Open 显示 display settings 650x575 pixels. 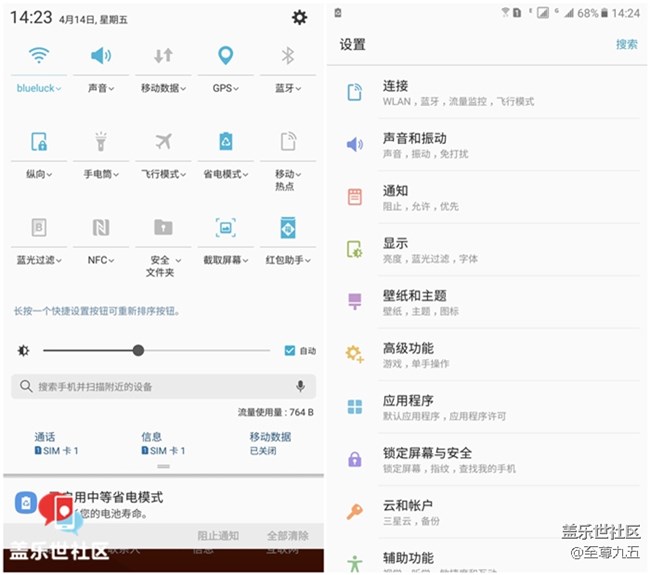[488, 250]
